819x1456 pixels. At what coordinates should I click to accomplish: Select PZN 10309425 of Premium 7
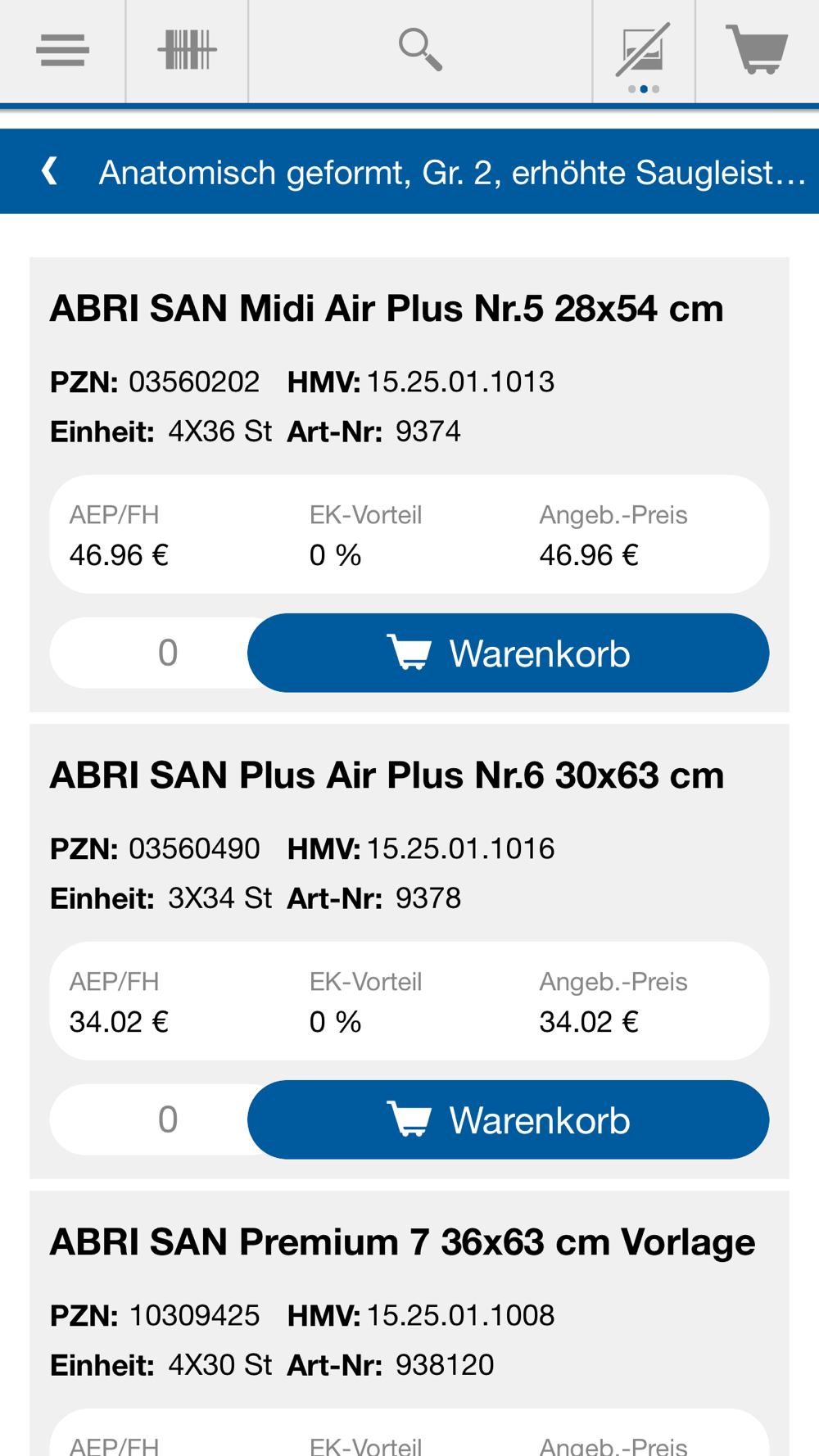[194, 1316]
